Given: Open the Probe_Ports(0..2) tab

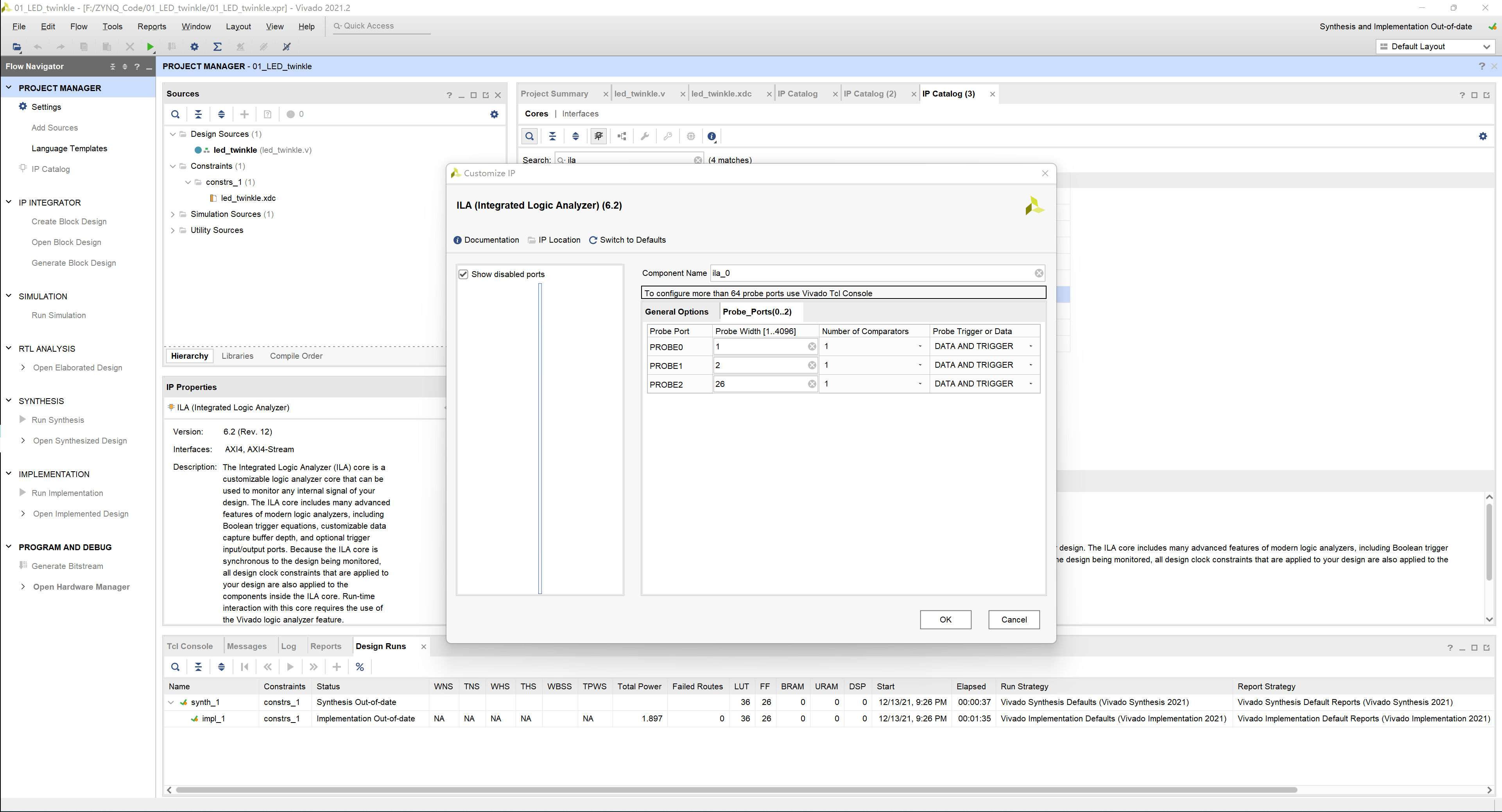Looking at the screenshot, I should [757, 311].
